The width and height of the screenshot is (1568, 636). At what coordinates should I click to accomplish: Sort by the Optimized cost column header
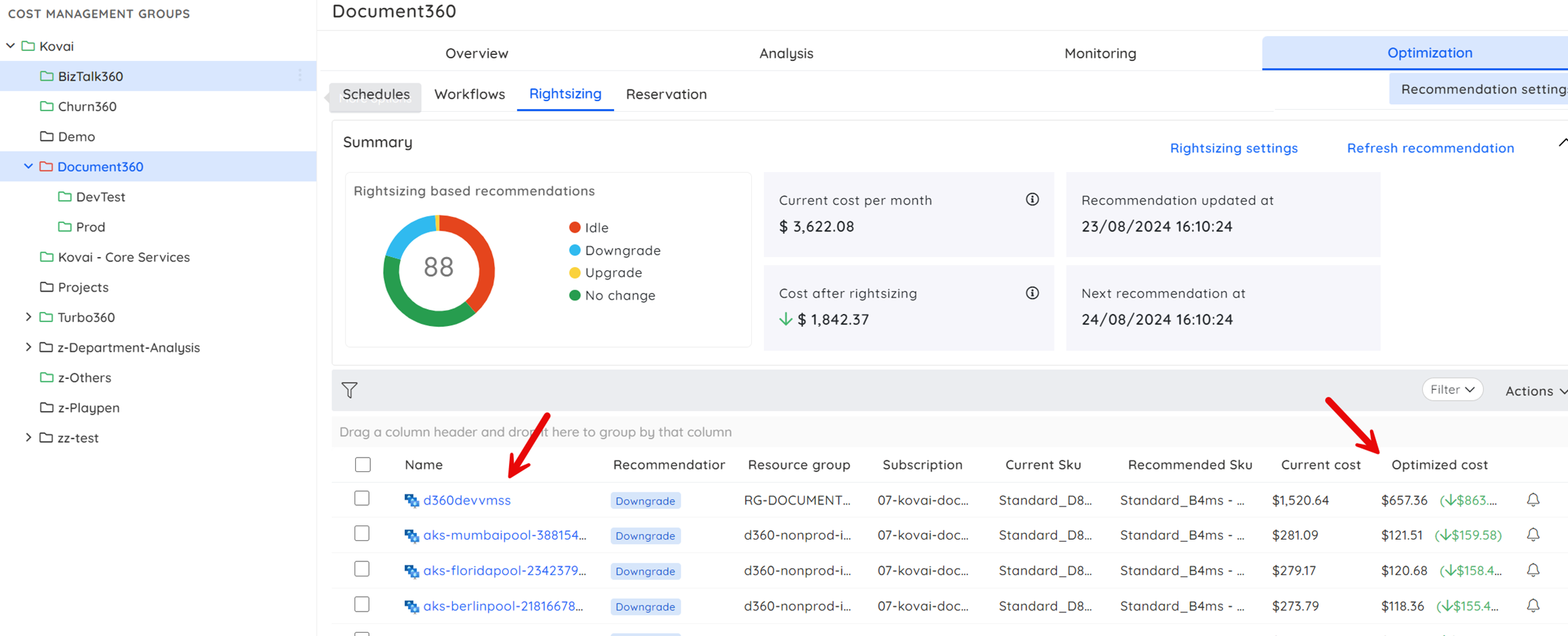click(1439, 464)
